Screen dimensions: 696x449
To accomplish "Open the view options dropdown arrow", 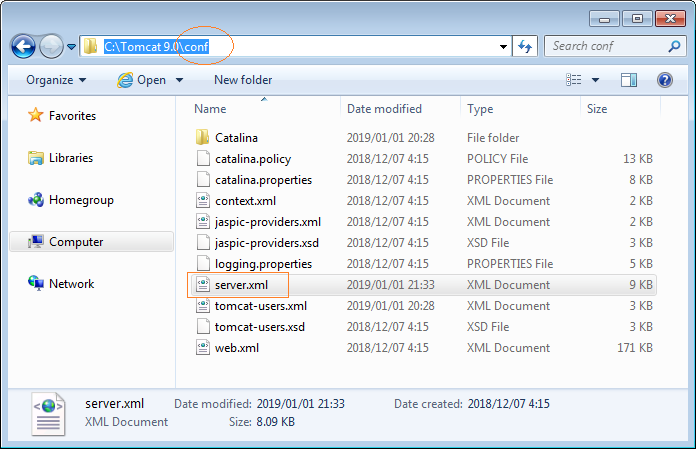I will pyautogui.click(x=595, y=80).
